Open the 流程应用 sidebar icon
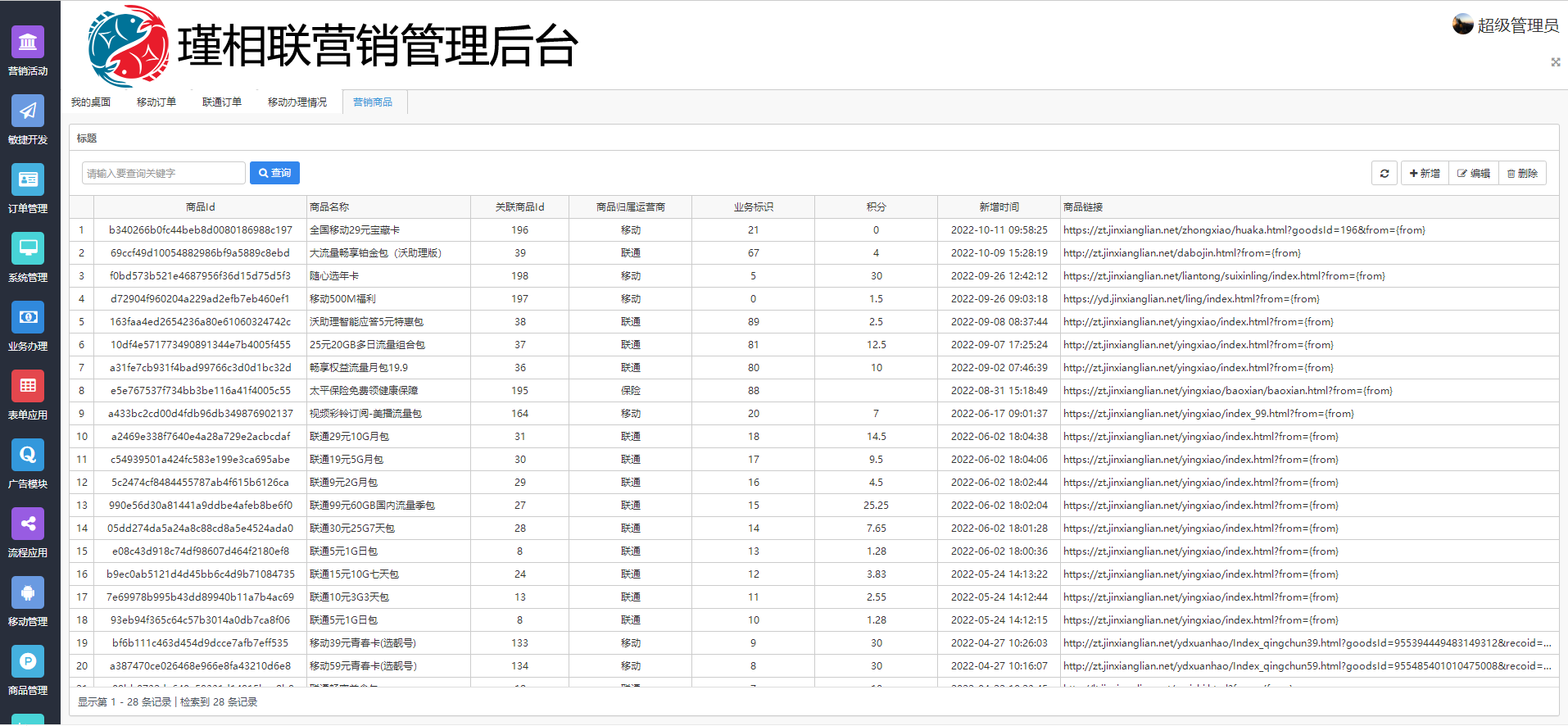The height and width of the screenshot is (726, 1568). [x=28, y=524]
